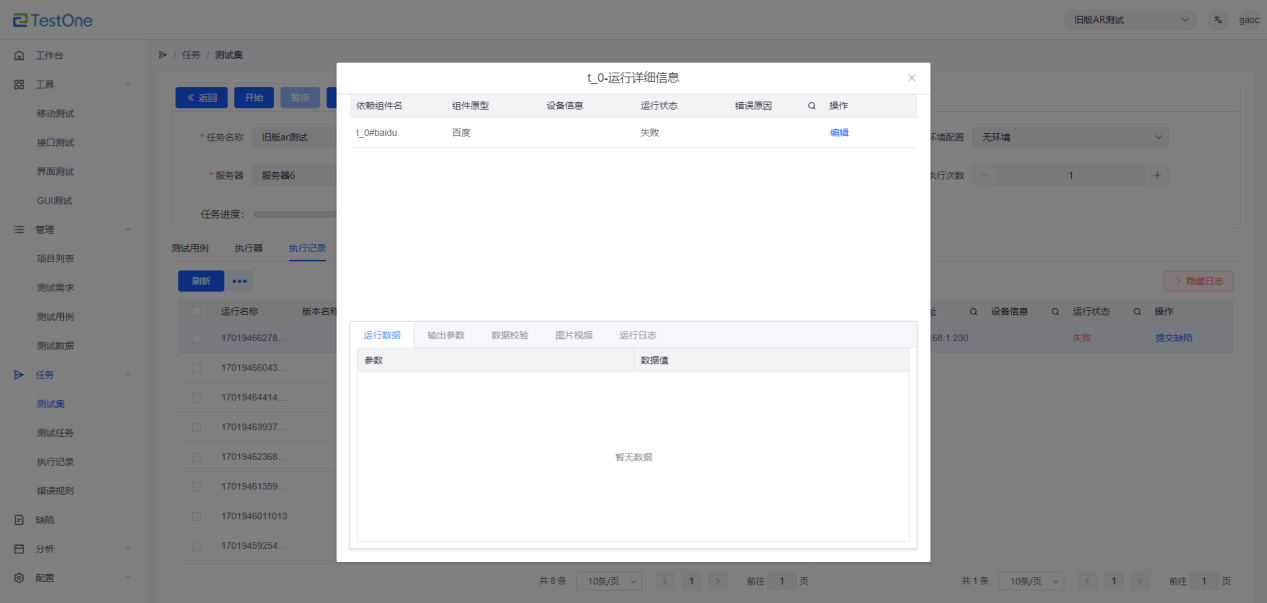The image size is (1267, 603).
Task: Close the t_0 run details dialog
Action: (x=911, y=78)
